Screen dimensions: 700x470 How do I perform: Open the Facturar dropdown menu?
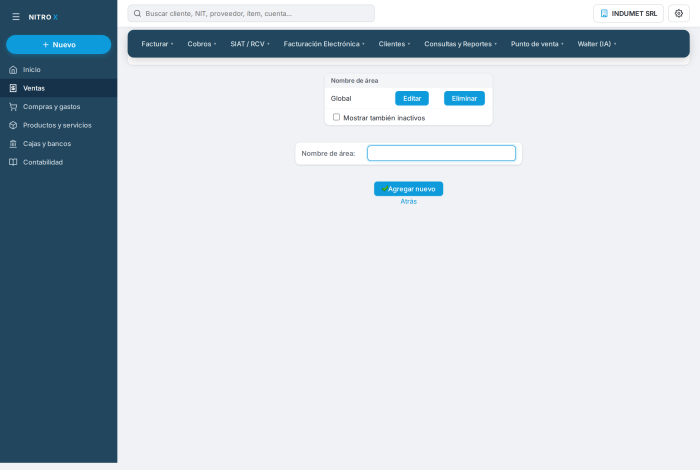click(x=158, y=44)
